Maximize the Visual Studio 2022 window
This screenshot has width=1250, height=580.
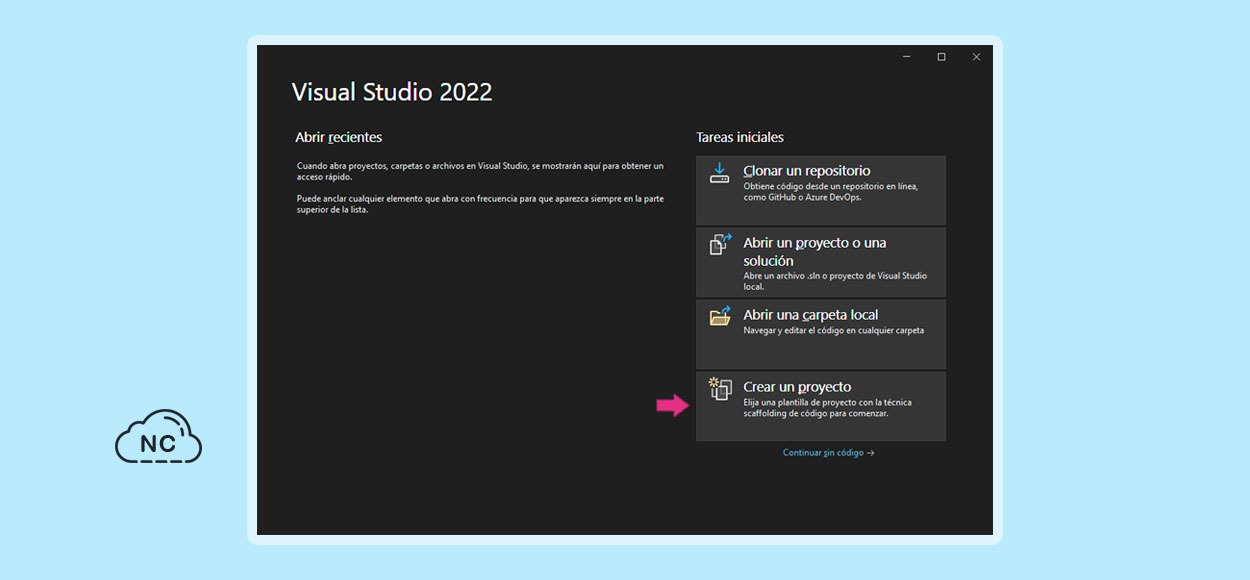[941, 57]
